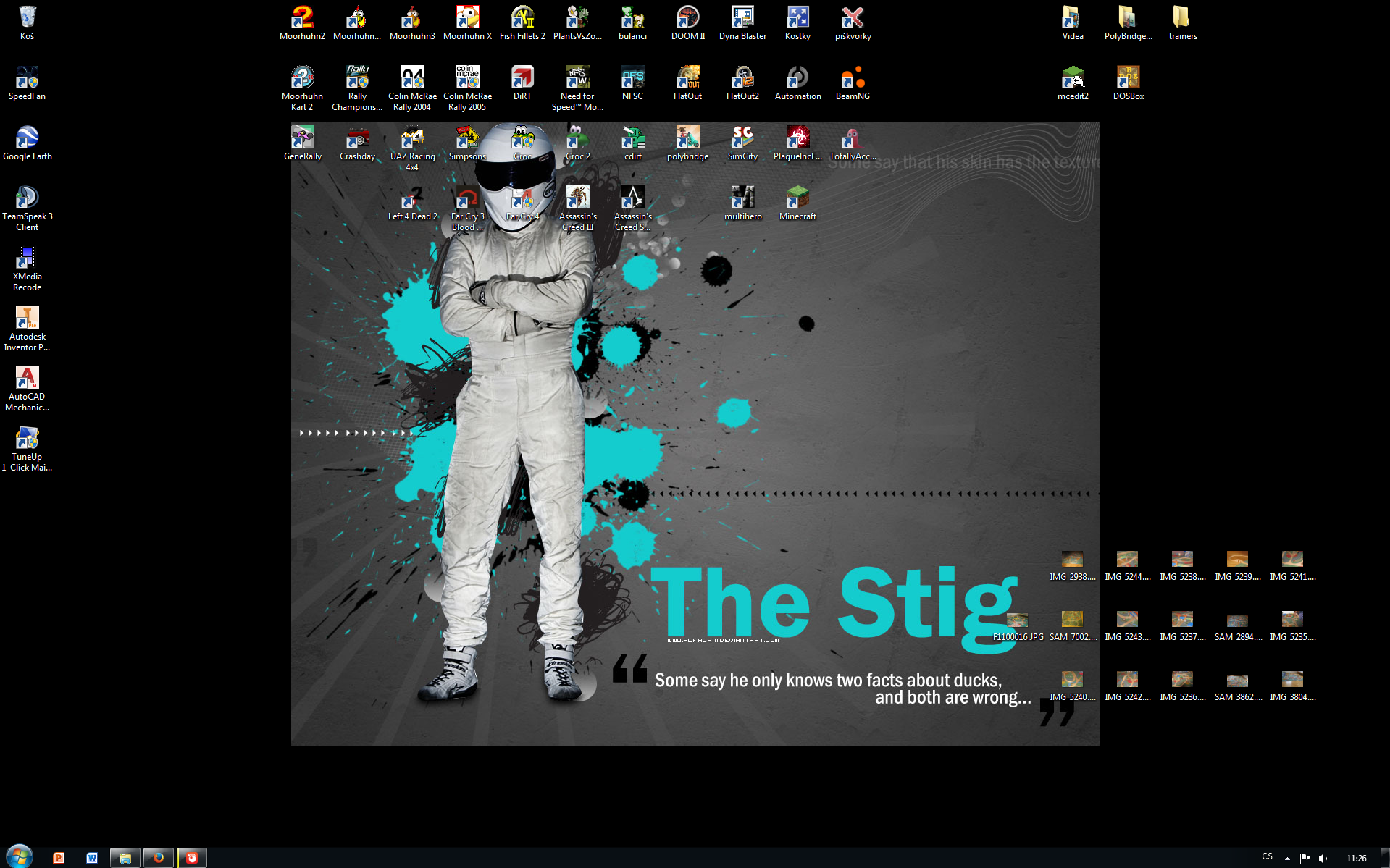This screenshot has height=868, width=1390.
Task: Open the polybridge desktop icon
Action: 687,143
